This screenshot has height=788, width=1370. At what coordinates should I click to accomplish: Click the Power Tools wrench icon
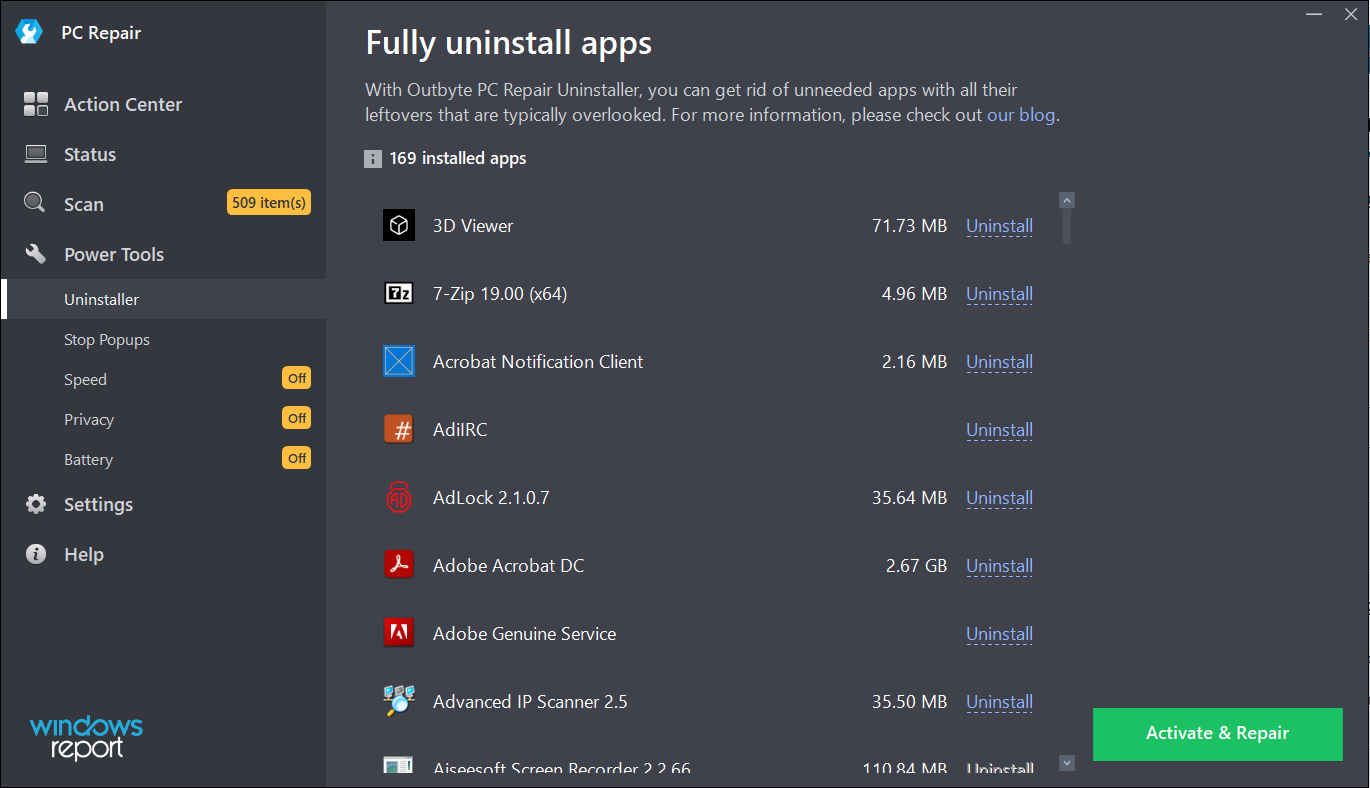[36, 254]
